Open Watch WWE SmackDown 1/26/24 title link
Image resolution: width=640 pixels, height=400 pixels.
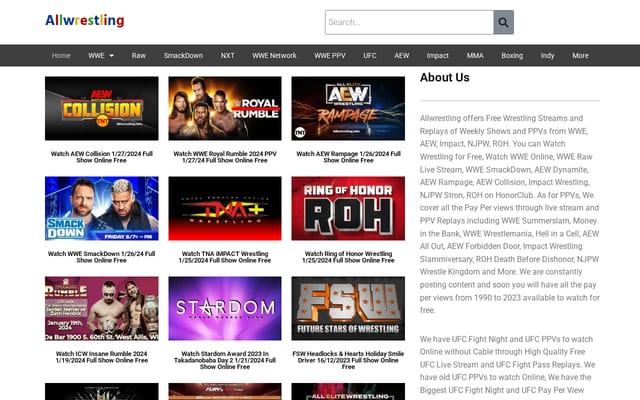(x=102, y=257)
